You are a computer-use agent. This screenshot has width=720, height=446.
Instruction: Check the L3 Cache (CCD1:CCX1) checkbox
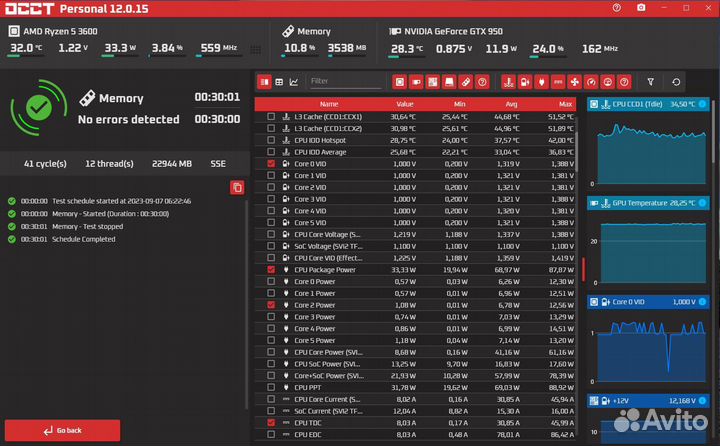tap(271, 117)
